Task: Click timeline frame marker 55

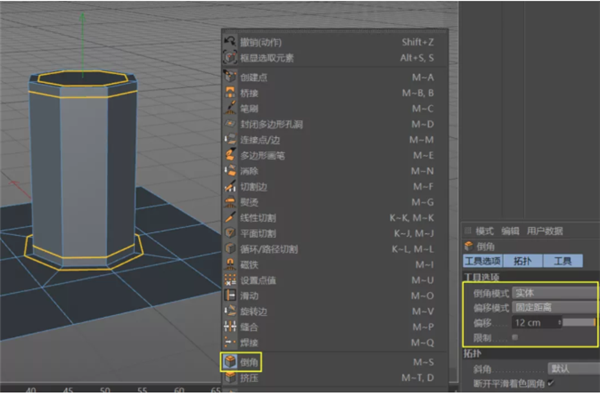Action: [x=142, y=390]
